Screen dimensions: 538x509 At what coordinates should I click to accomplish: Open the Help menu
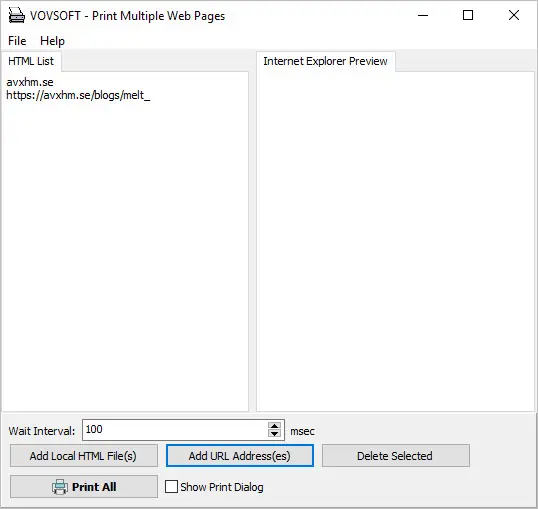tap(52, 41)
